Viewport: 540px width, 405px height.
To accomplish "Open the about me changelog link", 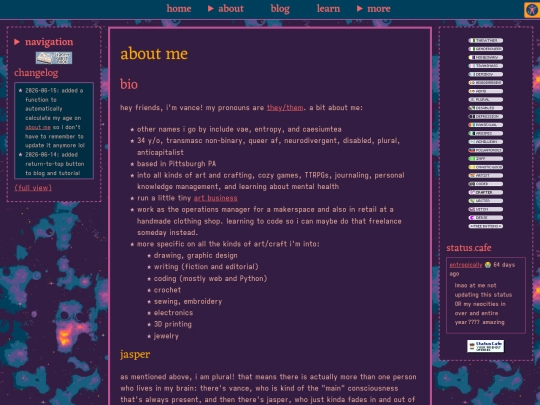I will tap(38, 127).
